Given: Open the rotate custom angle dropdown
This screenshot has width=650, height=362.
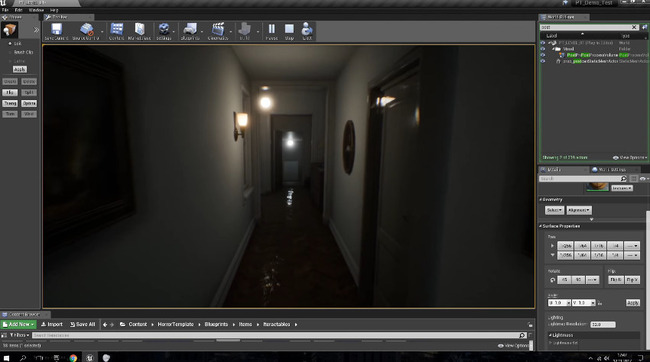Looking at the screenshot, I should point(592,280).
